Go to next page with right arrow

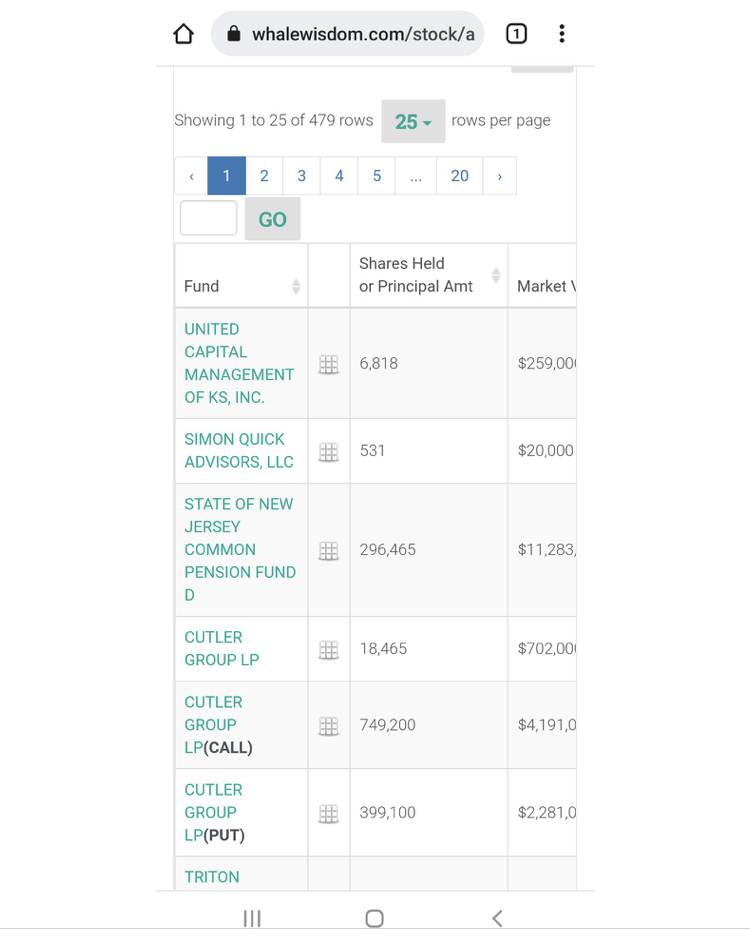(x=499, y=176)
